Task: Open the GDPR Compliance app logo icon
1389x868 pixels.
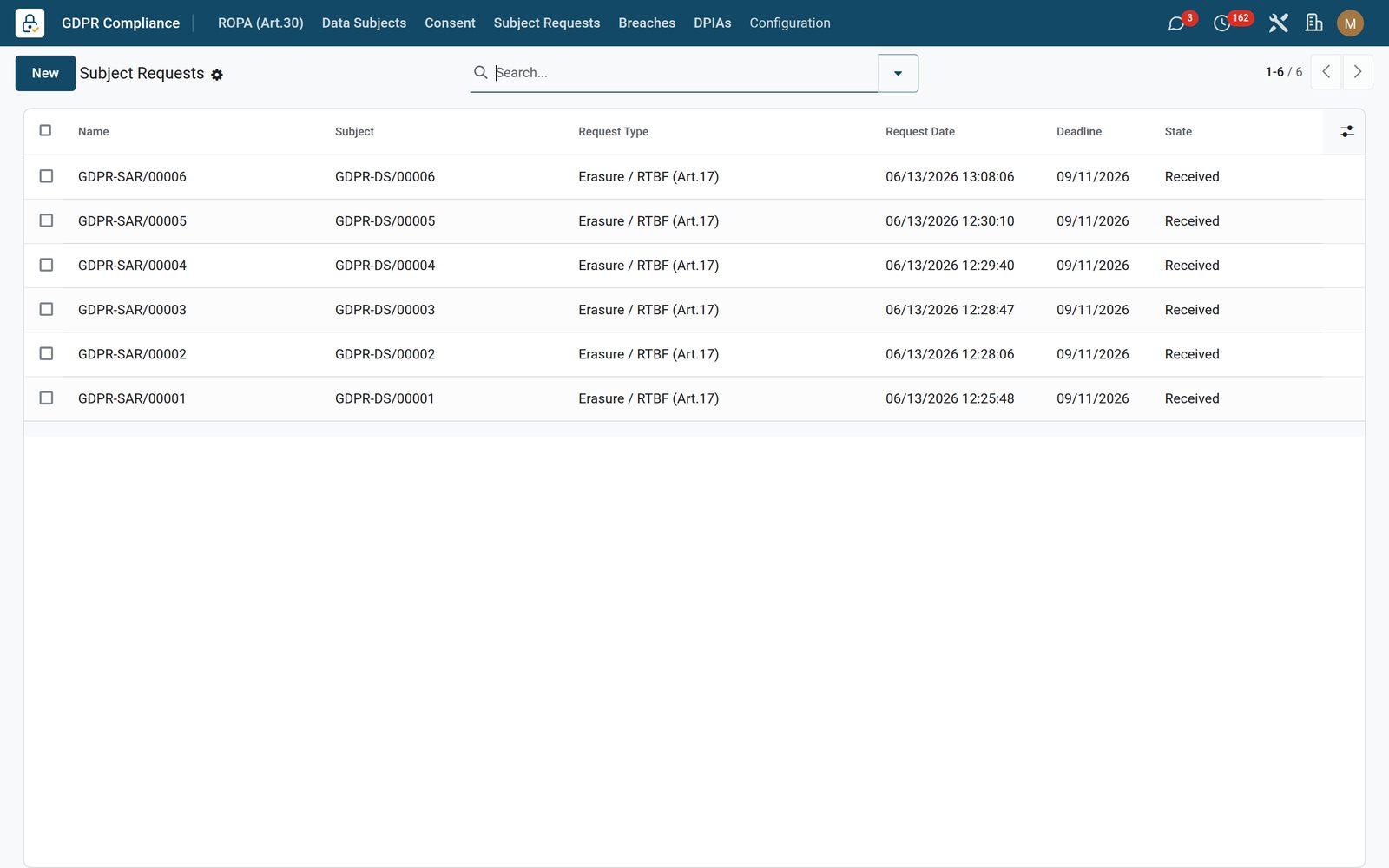Action: point(30,23)
